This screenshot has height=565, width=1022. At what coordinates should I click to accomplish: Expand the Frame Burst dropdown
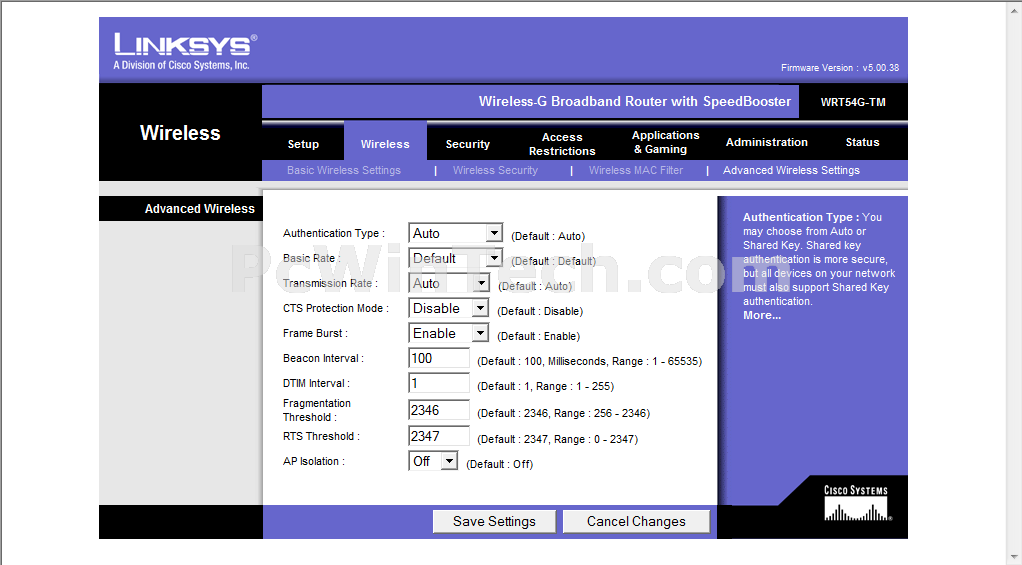[x=448, y=333]
